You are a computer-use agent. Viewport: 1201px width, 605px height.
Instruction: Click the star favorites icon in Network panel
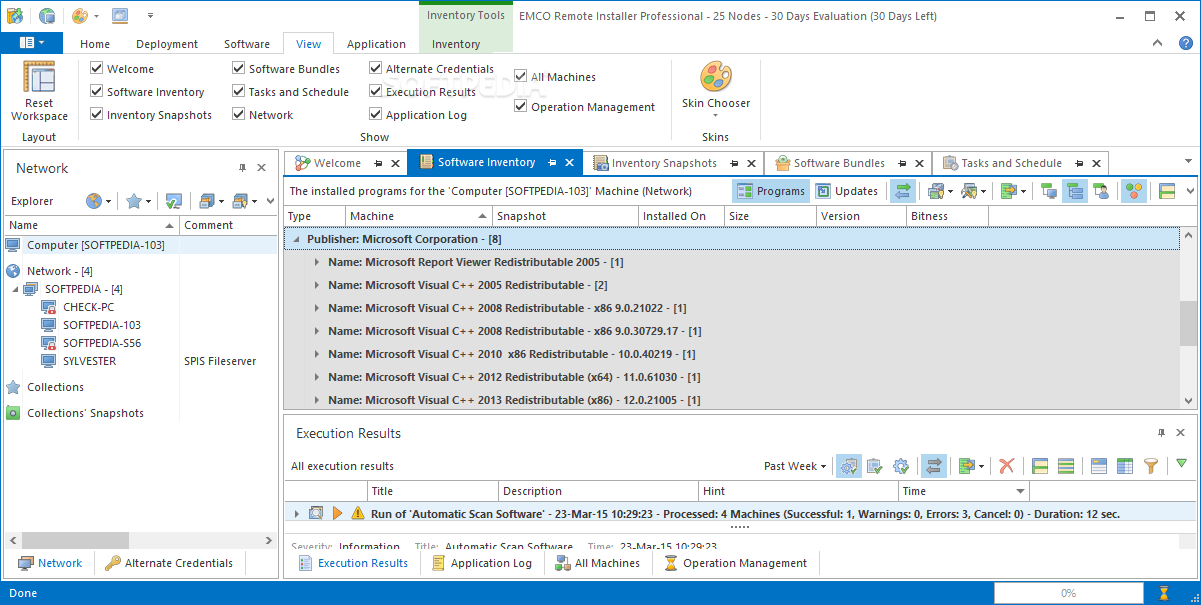[x=134, y=201]
